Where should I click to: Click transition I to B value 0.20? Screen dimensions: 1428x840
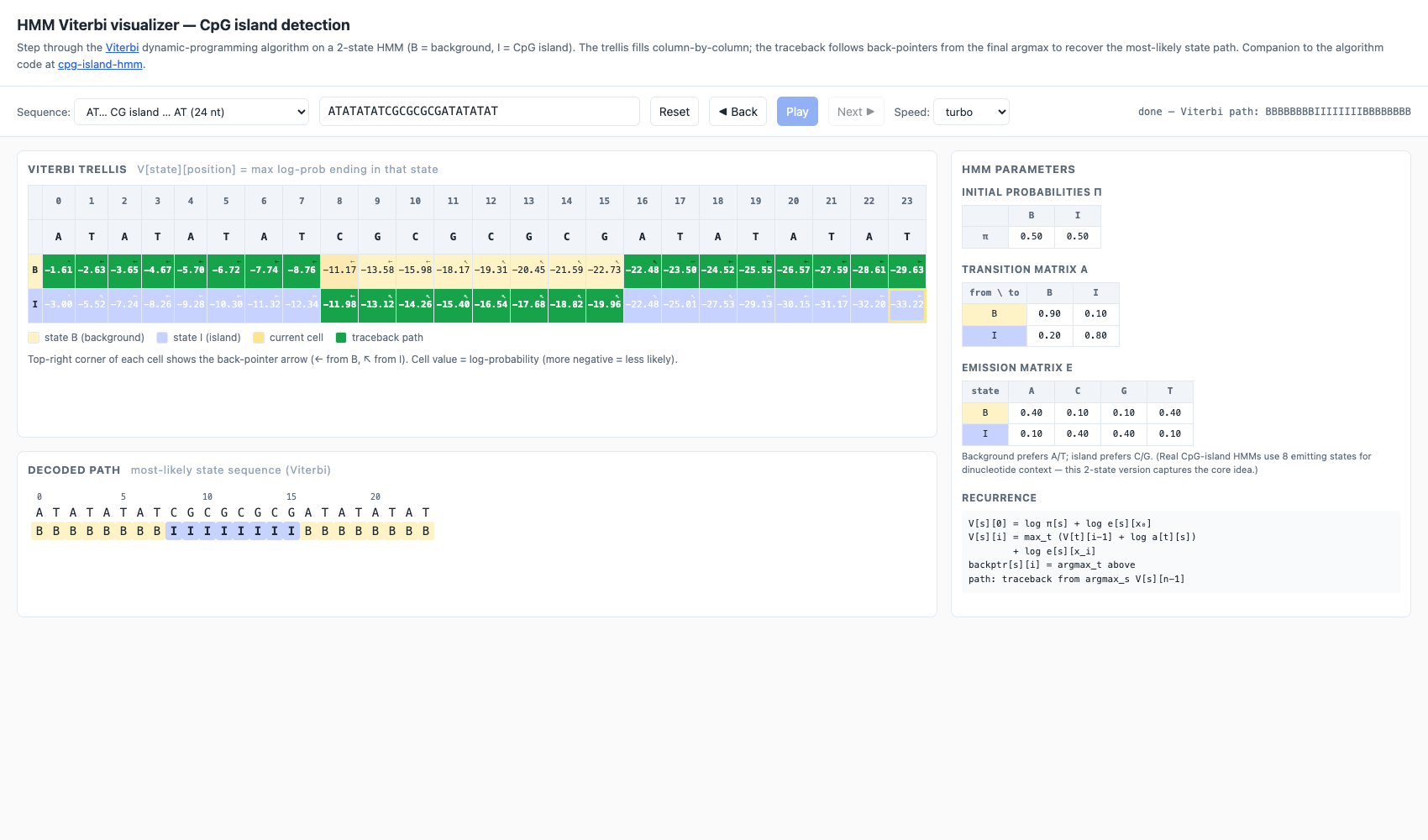pos(1050,335)
